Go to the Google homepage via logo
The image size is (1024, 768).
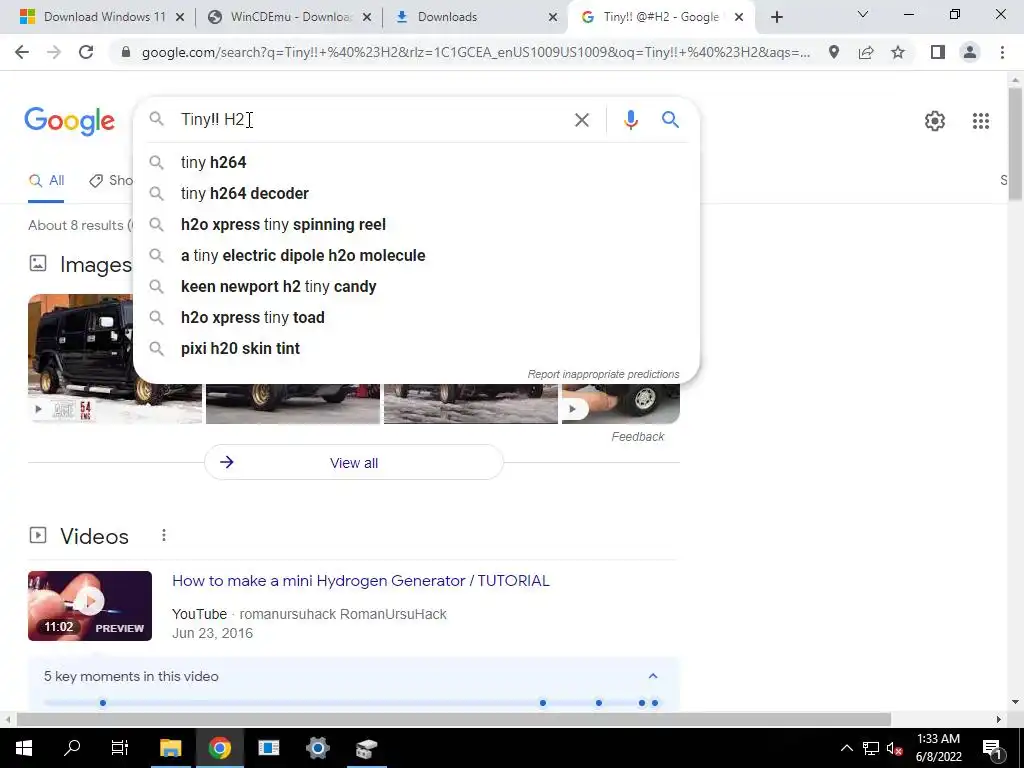(x=69, y=121)
